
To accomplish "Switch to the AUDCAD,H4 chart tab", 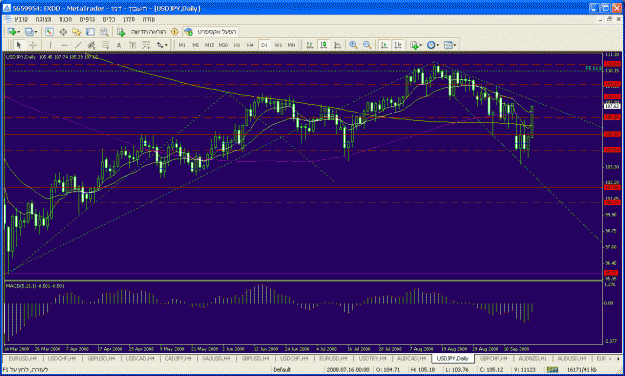I will click(x=411, y=359).
